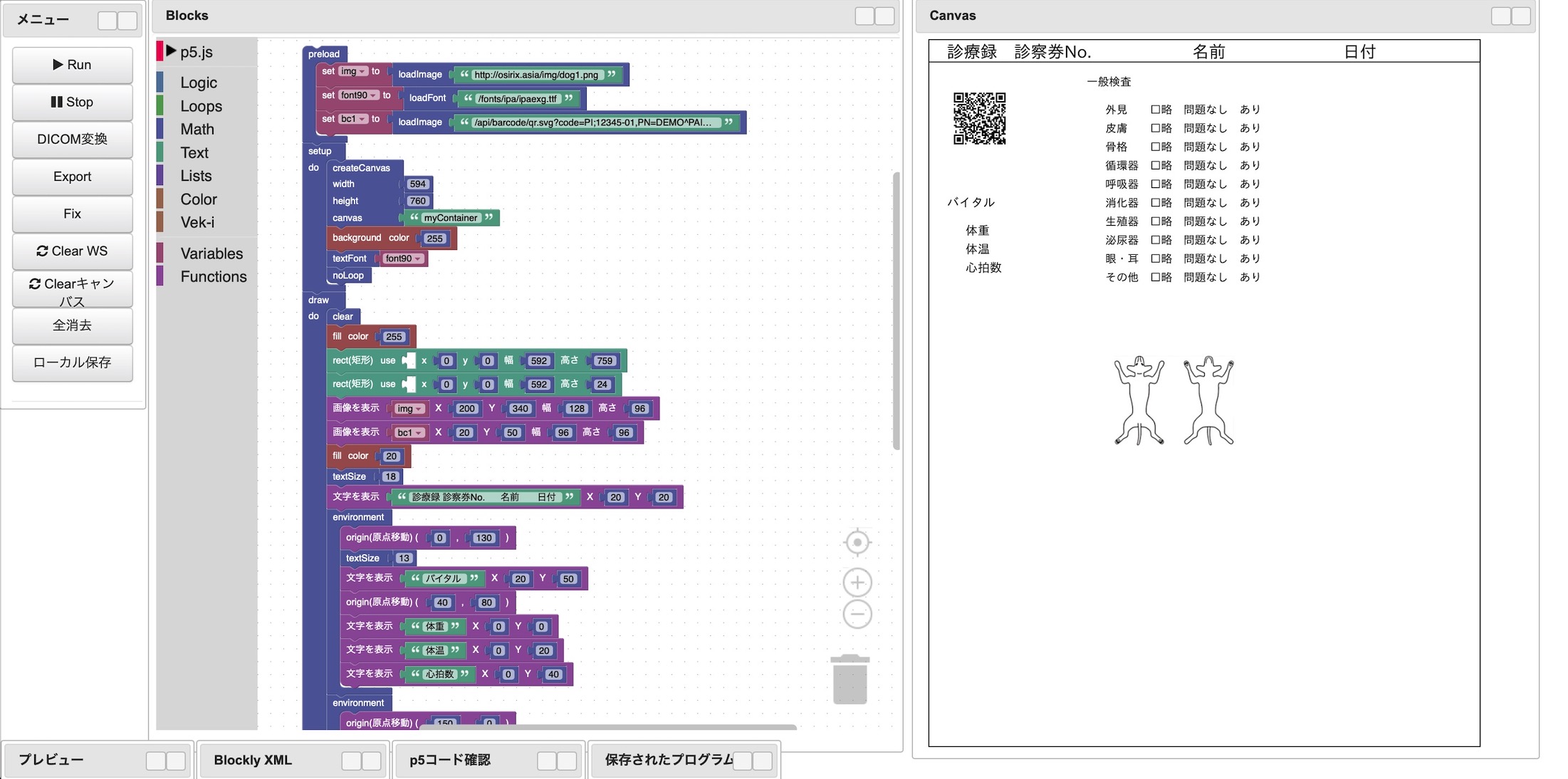Click the Fix button

[x=73, y=214]
